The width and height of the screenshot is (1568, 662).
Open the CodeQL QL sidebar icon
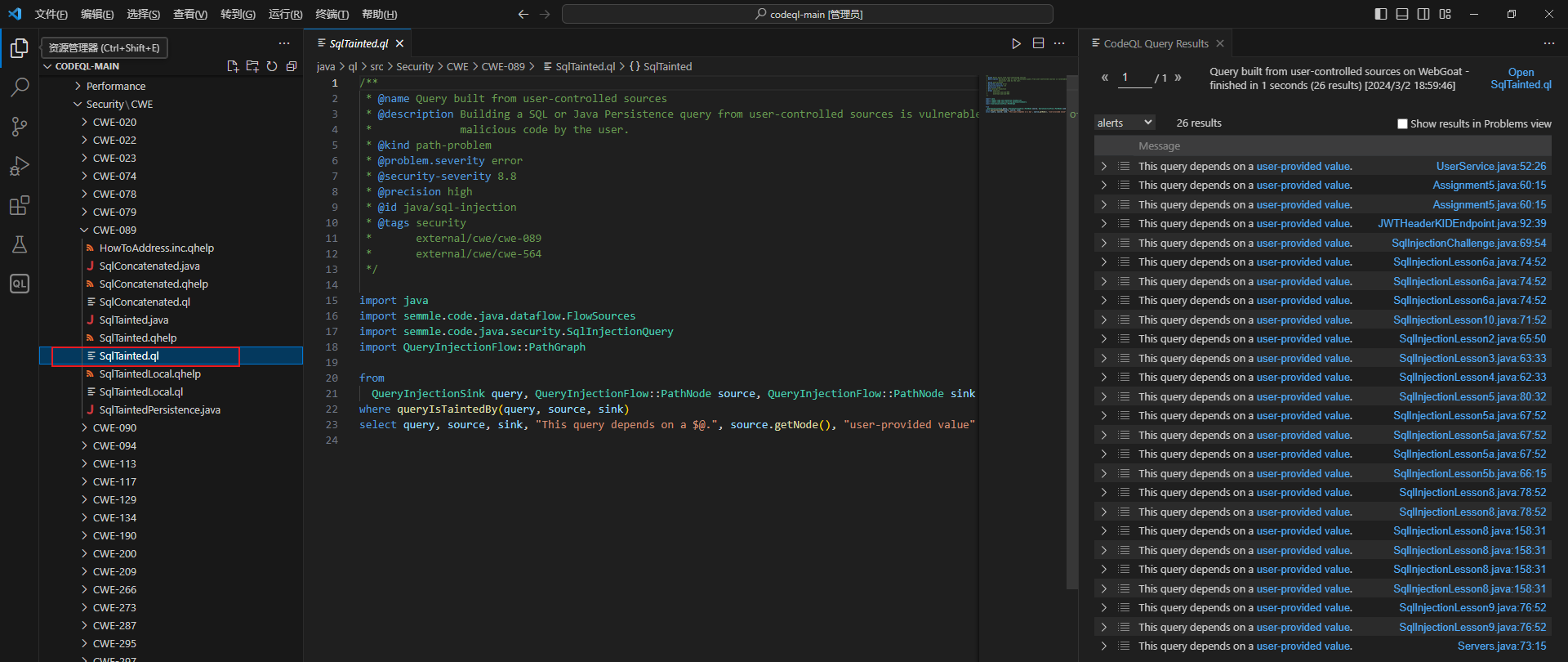20,284
